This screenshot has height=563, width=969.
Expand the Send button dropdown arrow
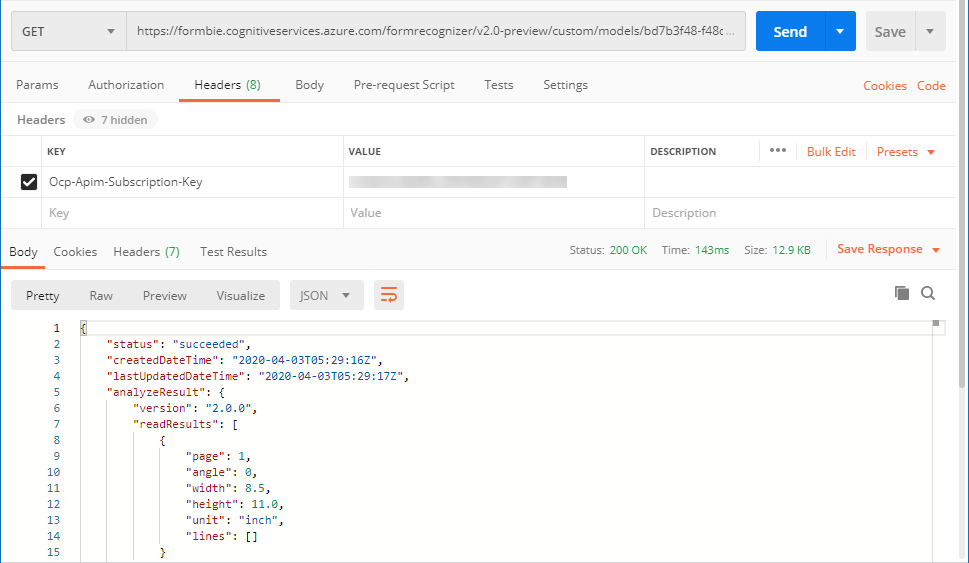click(840, 32)
